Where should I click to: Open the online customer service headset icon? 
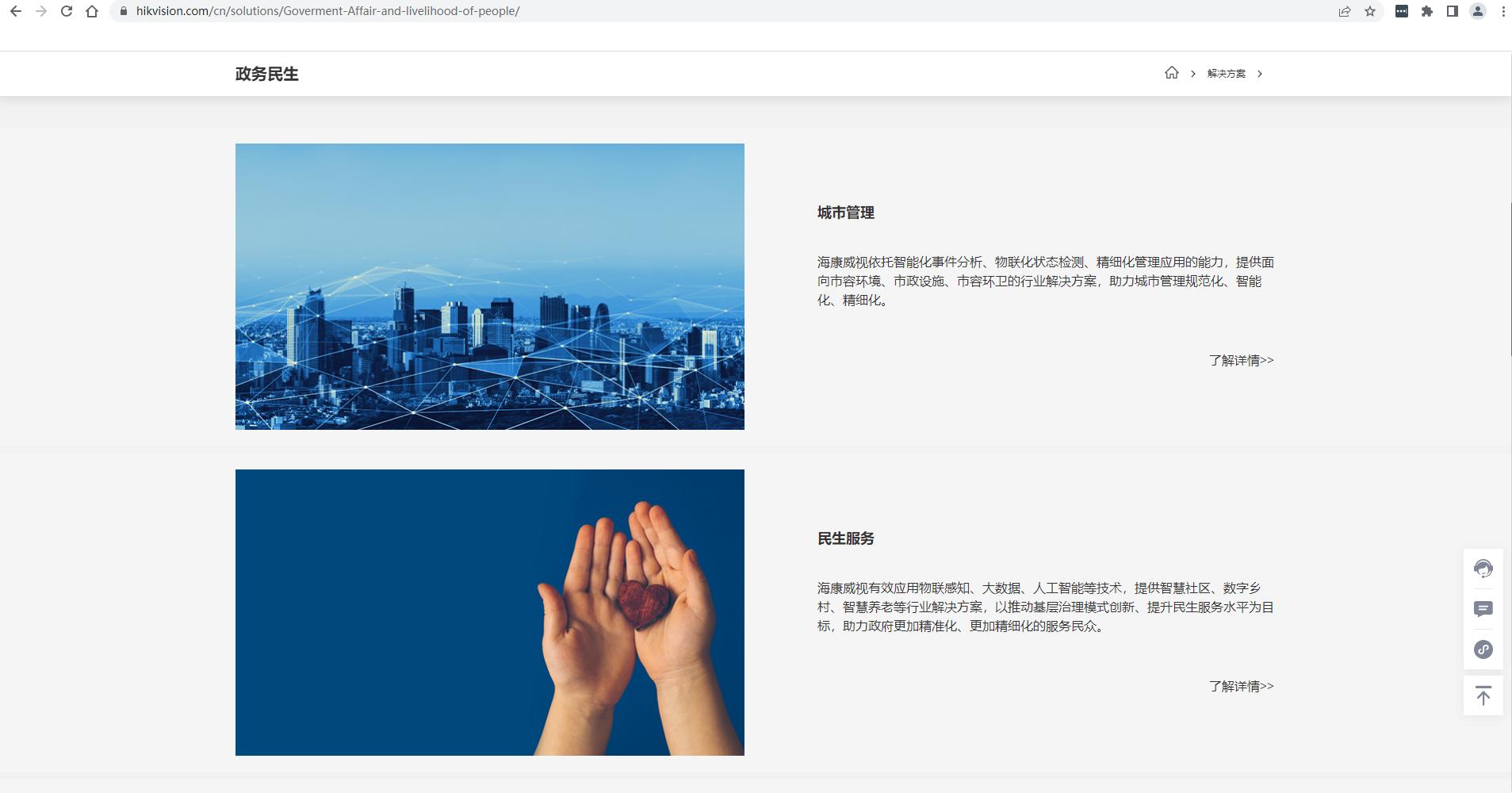tap(1483, 568)
